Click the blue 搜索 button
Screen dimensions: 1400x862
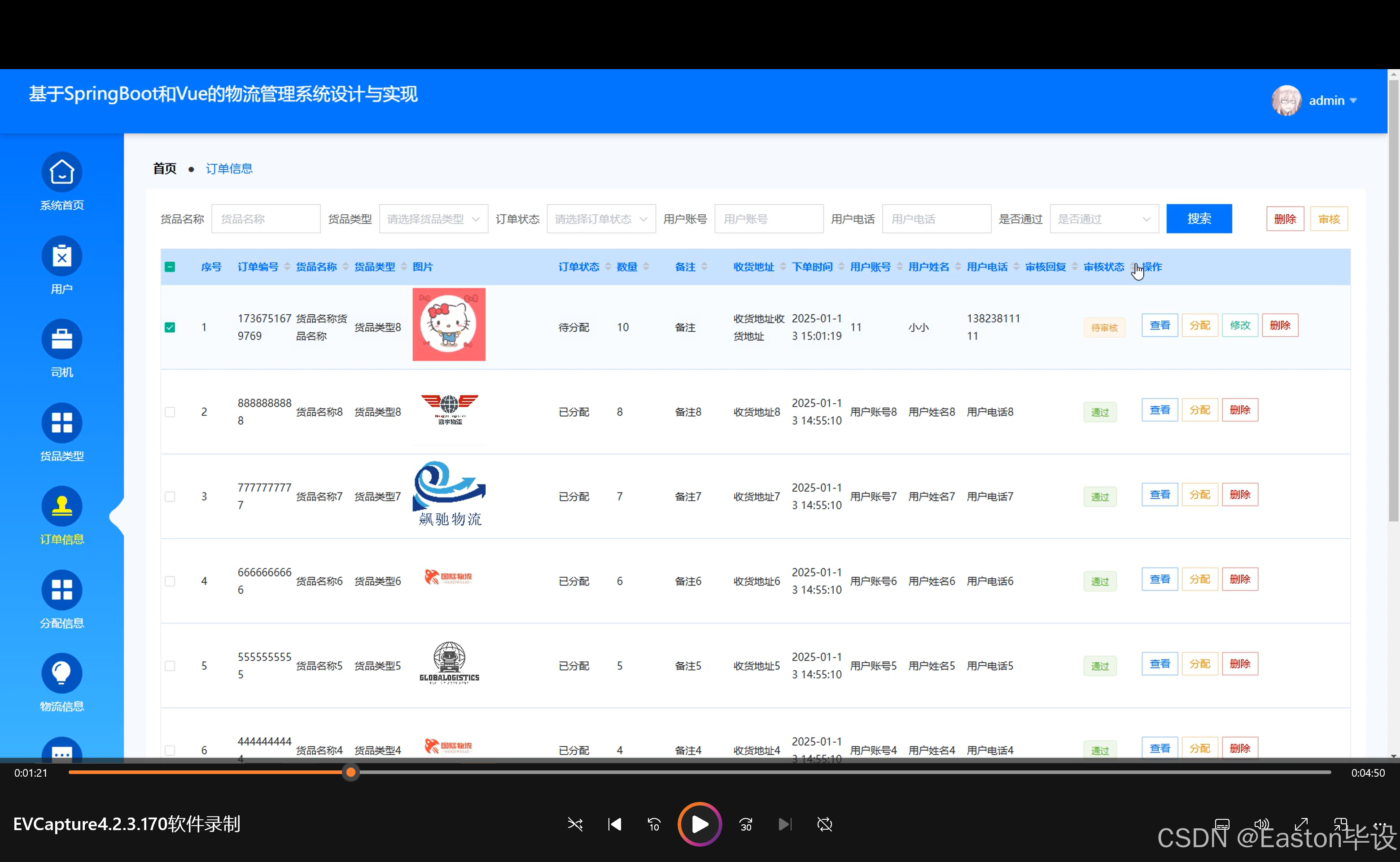(x=1199, y=219)
